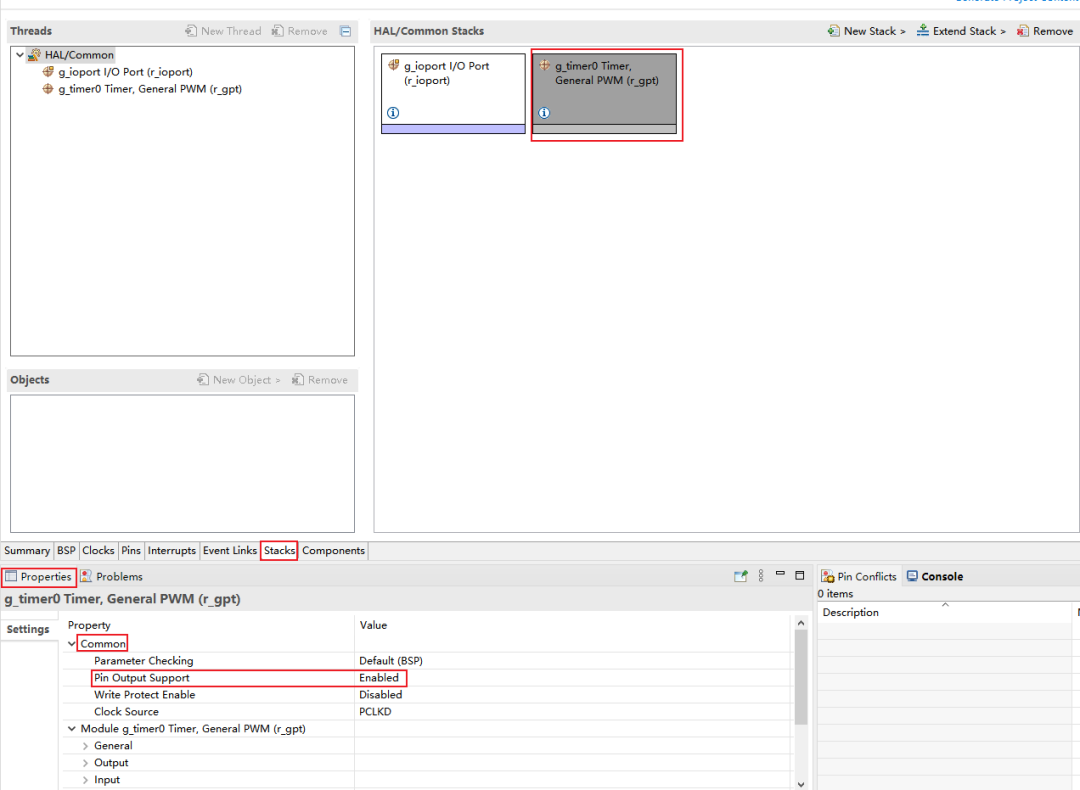The image size is (1080, 790).
Task: Click the g_ioport module icon in Threads tree
Action: [48, 72]
